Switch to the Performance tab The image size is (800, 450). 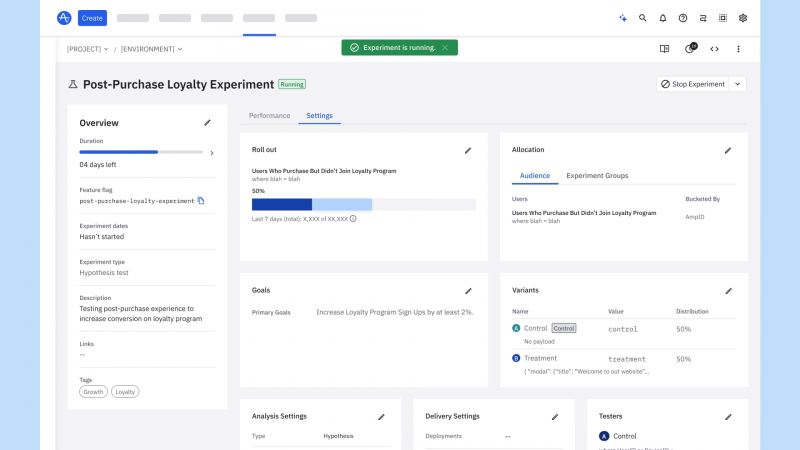coord(269,116)
